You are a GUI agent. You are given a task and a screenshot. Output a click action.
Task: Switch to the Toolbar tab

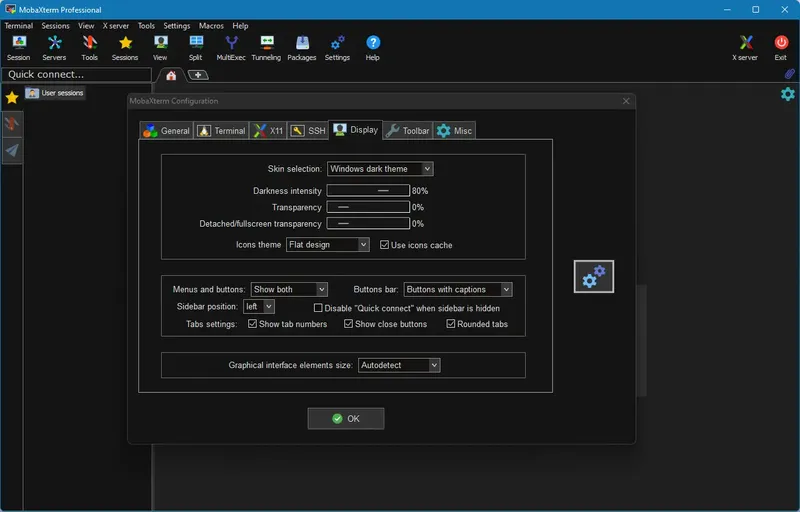point(408,131)
